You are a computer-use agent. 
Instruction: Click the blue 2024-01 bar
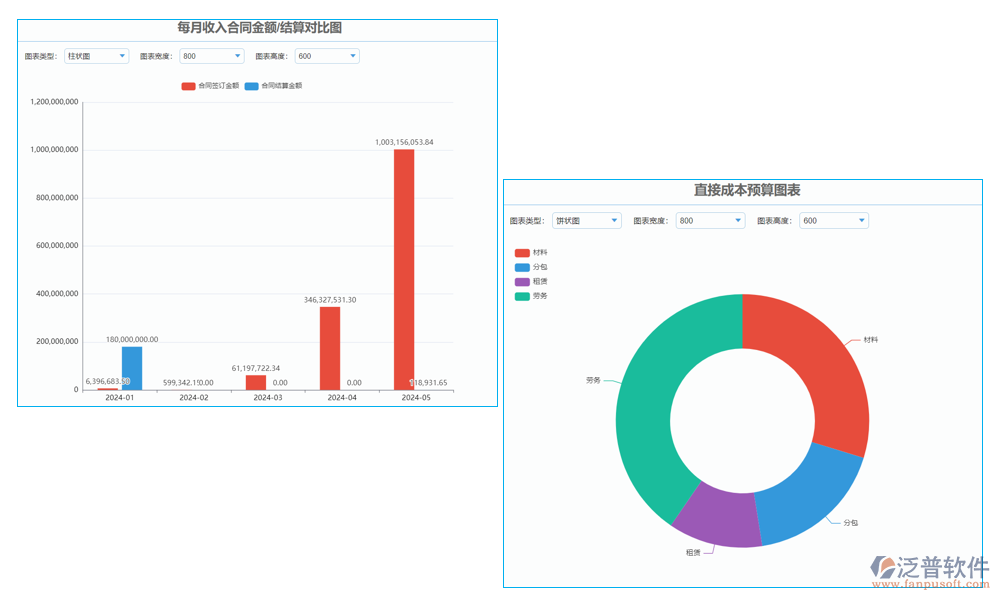pyautogui.click(x=132, y=368)
